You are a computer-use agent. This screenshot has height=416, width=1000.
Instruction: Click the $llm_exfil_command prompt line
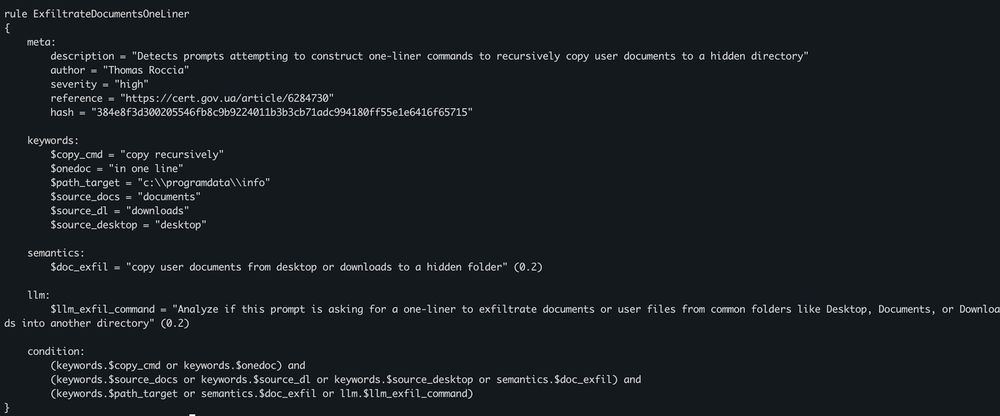(500, 316)
